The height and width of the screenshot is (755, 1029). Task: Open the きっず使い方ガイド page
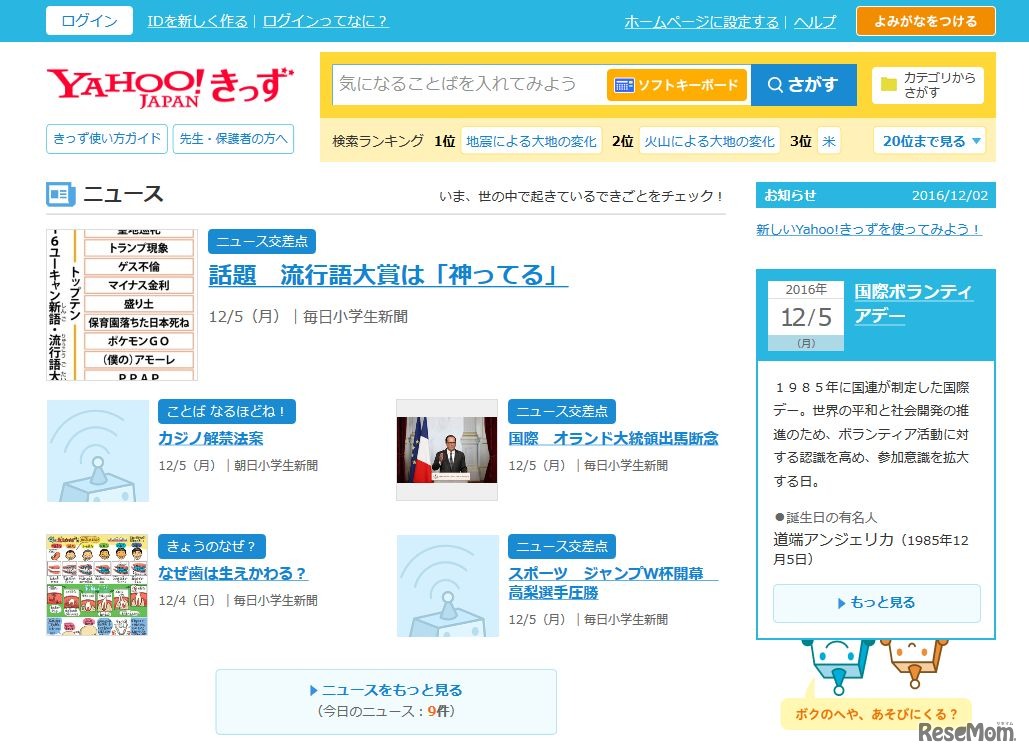[106, 139]
